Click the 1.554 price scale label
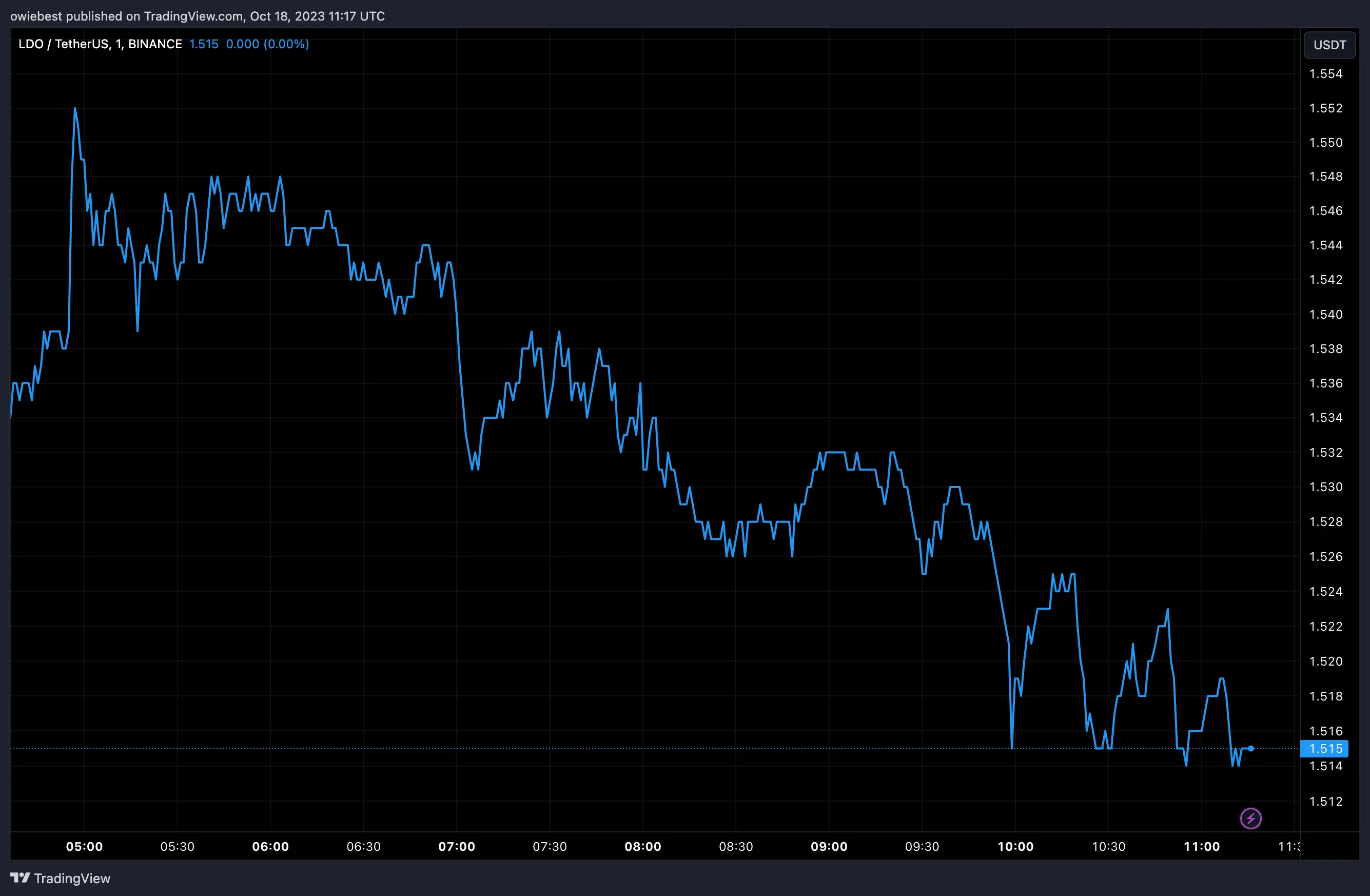The image size is (1370, 896). pos(1325,74)
